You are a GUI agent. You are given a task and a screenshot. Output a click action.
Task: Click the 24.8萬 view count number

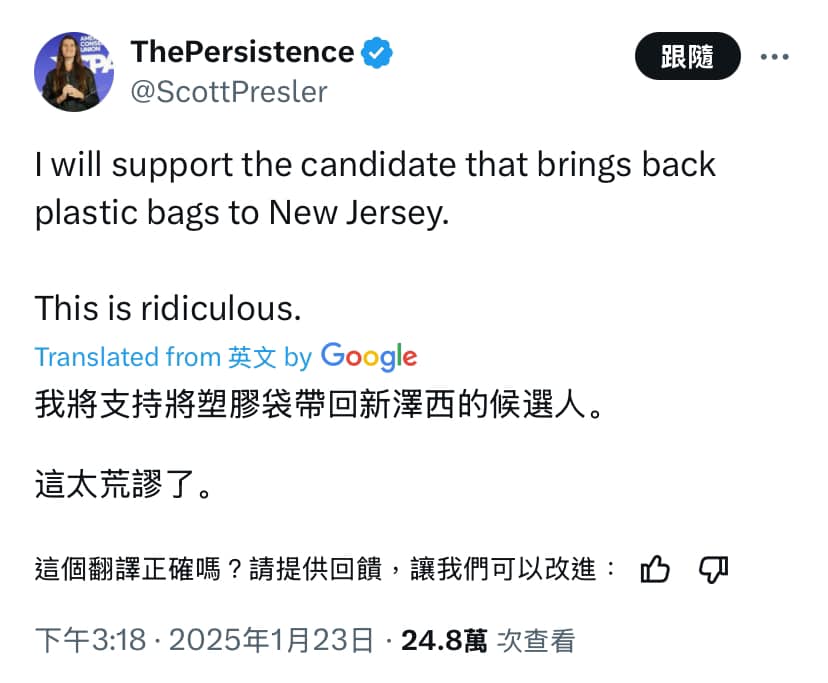(444, 640)
